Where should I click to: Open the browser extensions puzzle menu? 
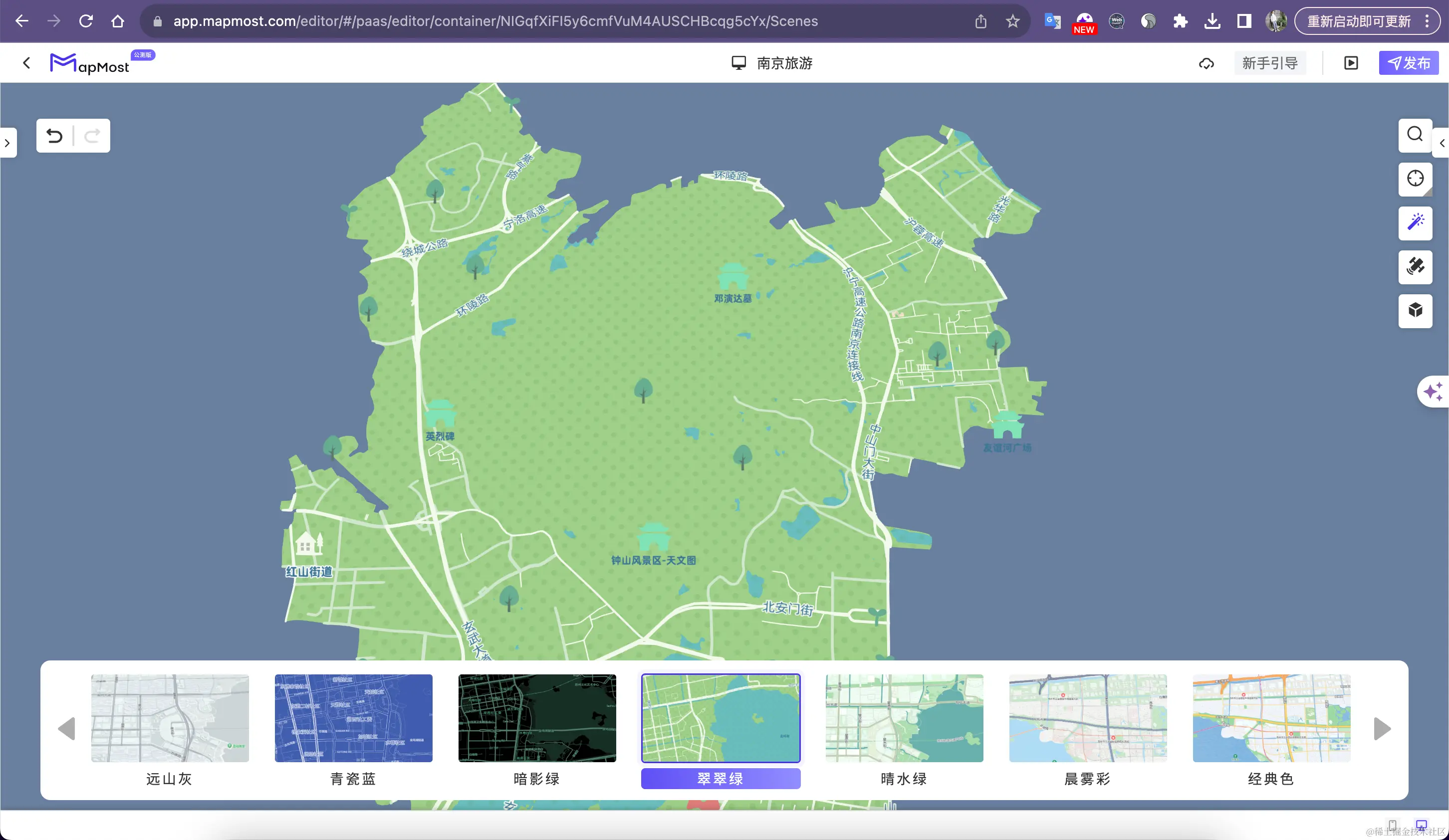click(x=1180, y=21)
